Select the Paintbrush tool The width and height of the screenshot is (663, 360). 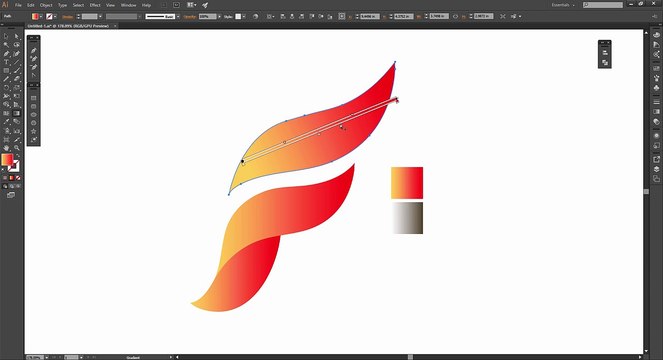tap(16, 71)
